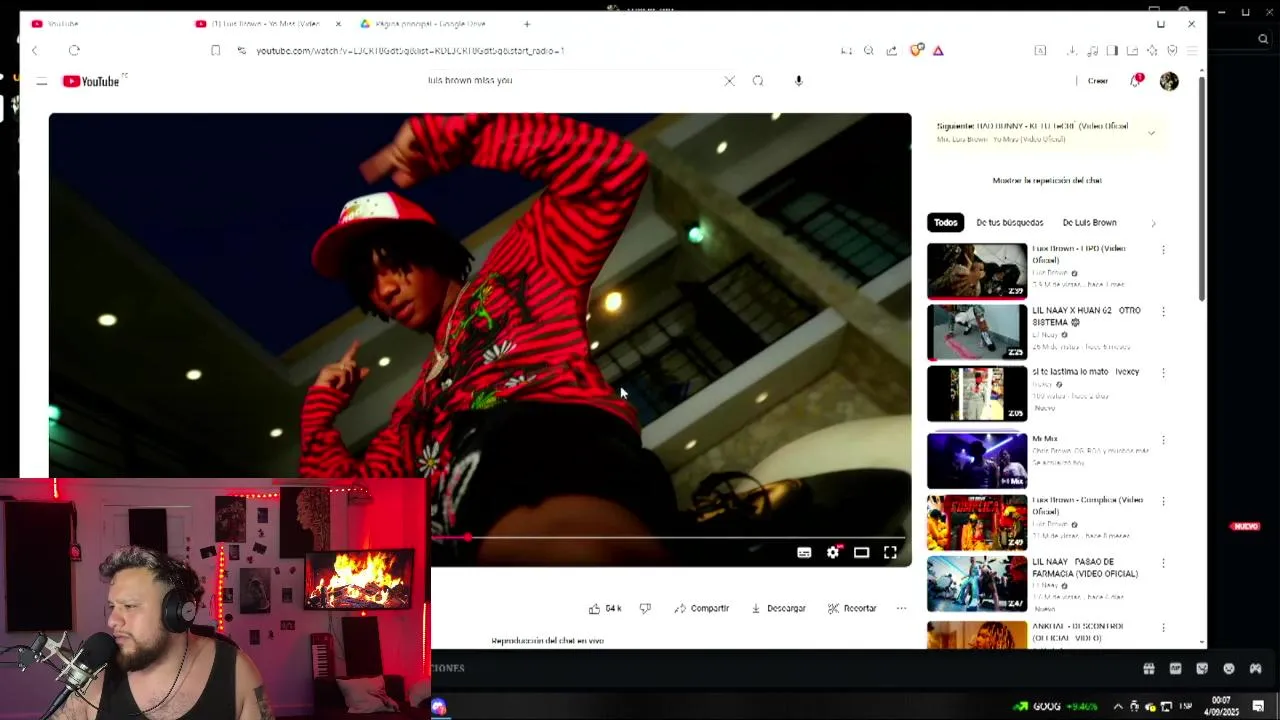Start voice search with microphone icon
This screenshot has height=720, width=1280.
[x=798, y=81]
